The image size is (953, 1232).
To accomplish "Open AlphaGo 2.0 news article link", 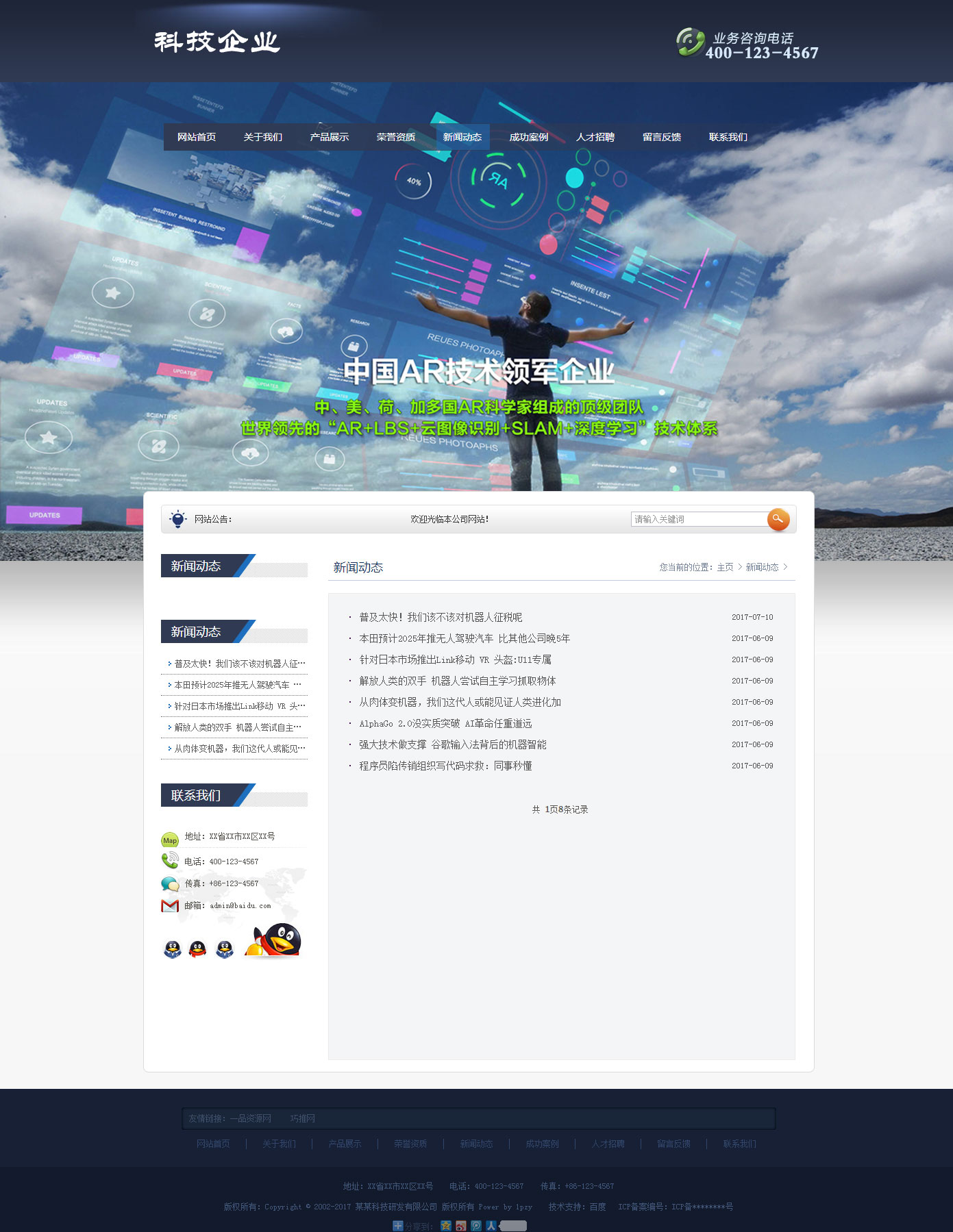I will point(445,723).
